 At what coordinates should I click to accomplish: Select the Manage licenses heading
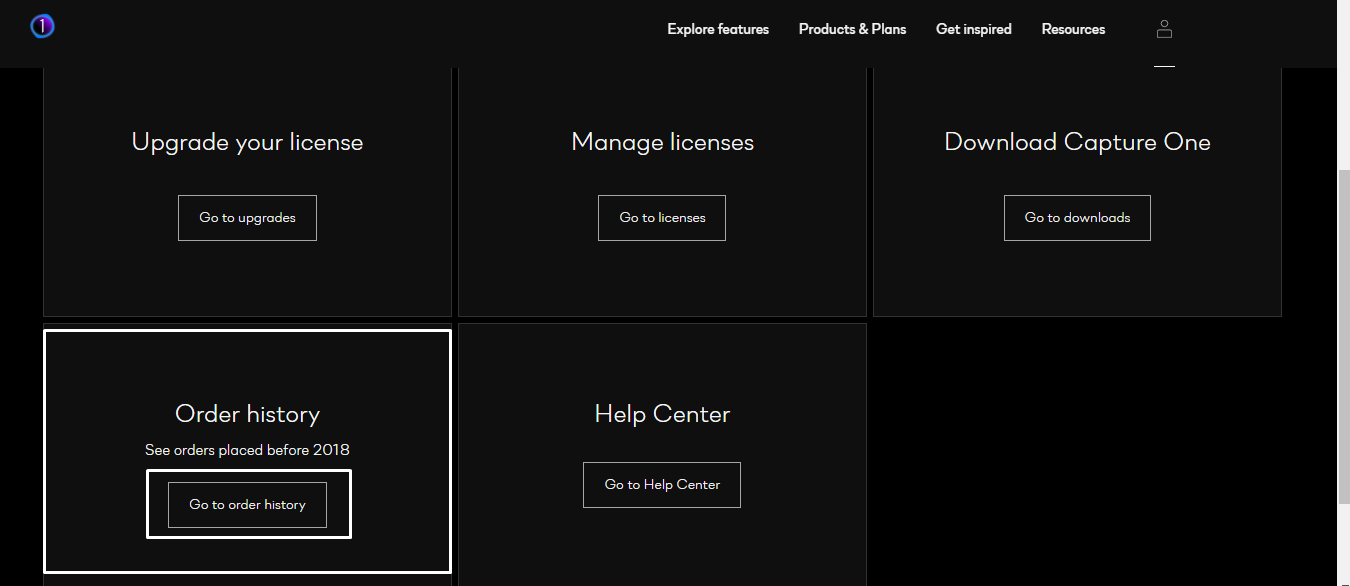click(662, 142)
